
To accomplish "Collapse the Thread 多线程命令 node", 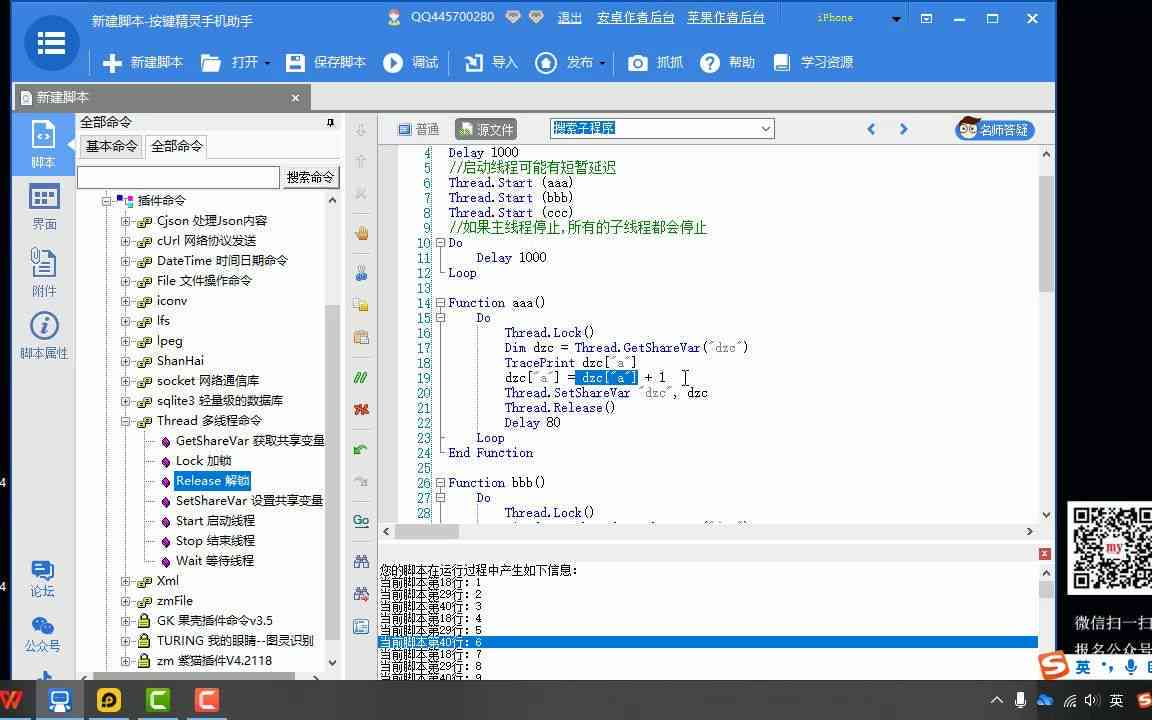I will point(126,421).
